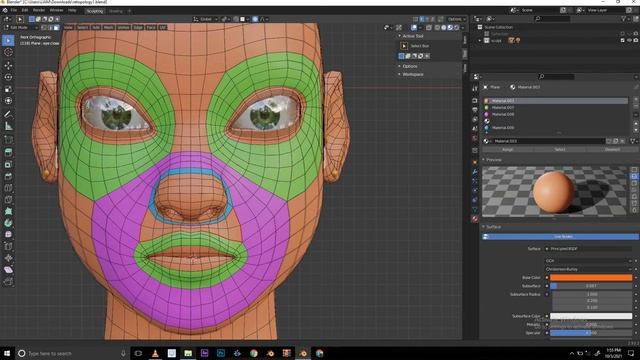Open the Material properties tab
This screenshot has height=360, width=640.
(475, 219)
